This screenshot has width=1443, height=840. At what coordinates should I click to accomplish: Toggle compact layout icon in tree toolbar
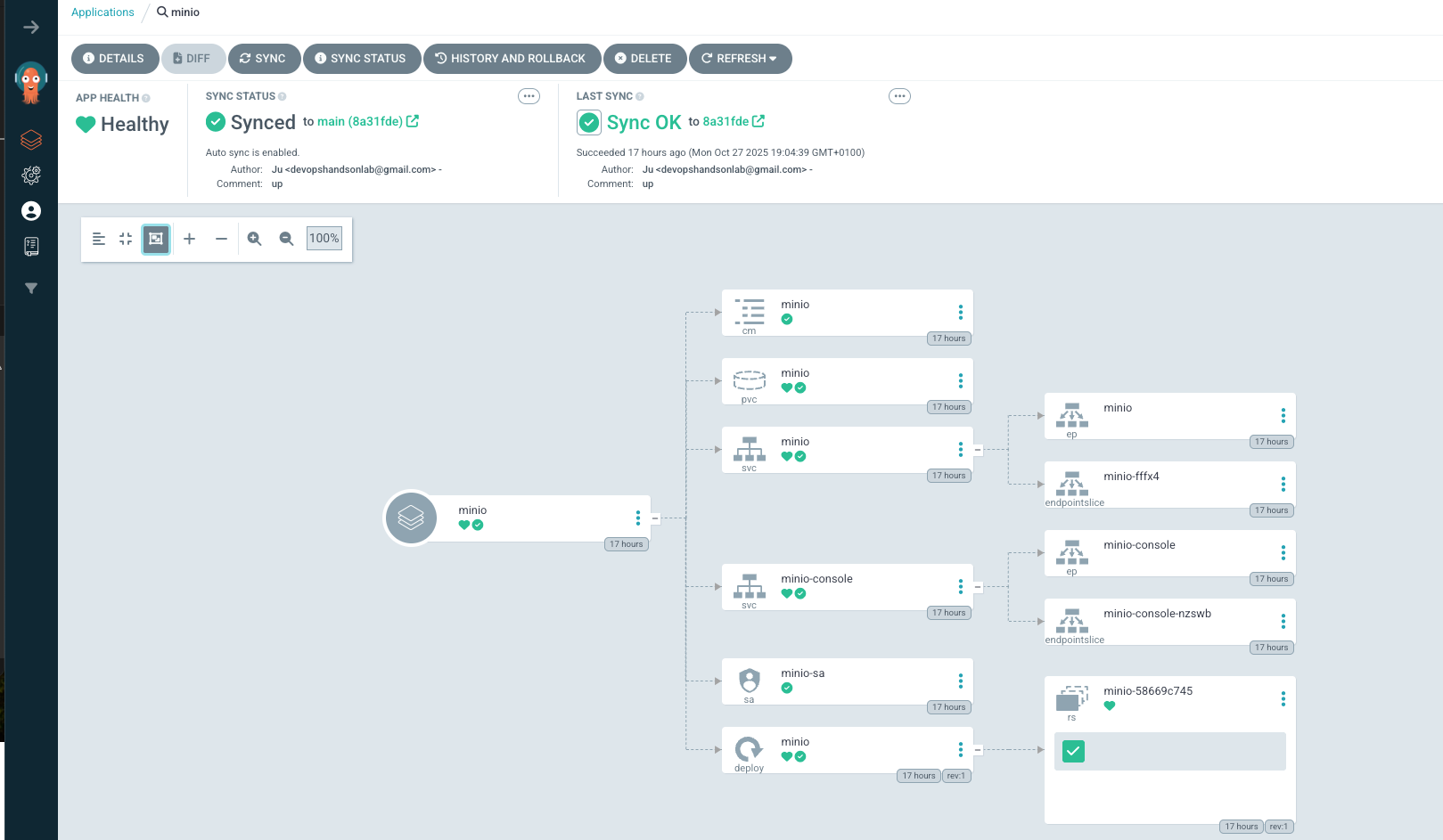[126, 239]
